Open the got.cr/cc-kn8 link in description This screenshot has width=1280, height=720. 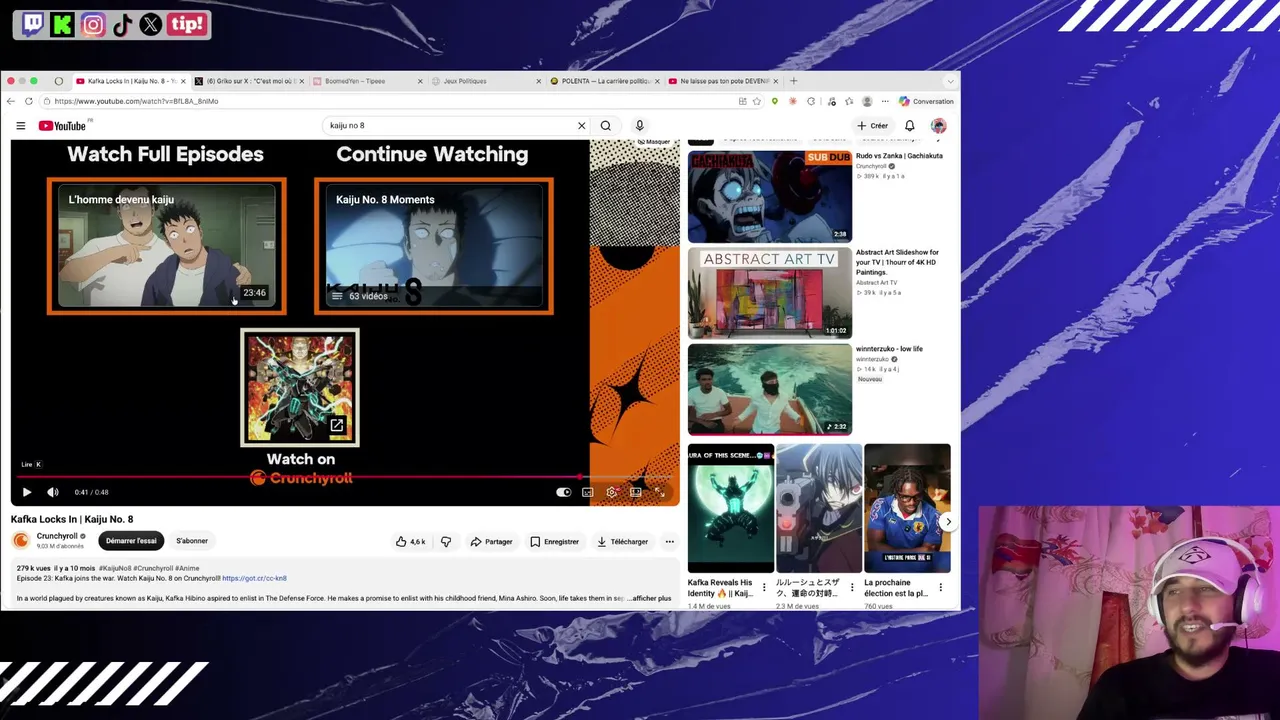point(254,578)
